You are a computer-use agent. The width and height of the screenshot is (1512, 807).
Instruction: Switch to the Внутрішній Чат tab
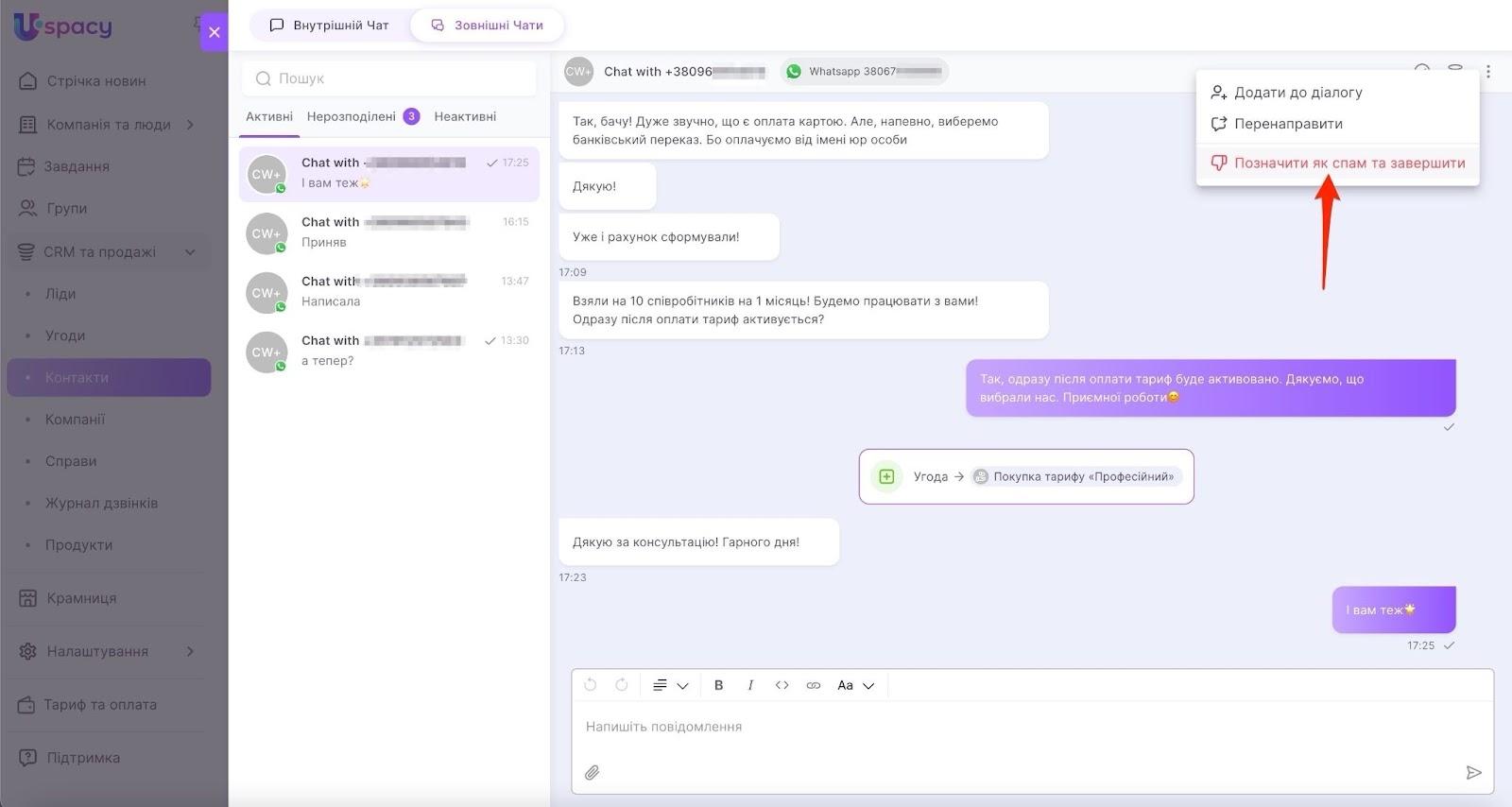tap(329, 26)
